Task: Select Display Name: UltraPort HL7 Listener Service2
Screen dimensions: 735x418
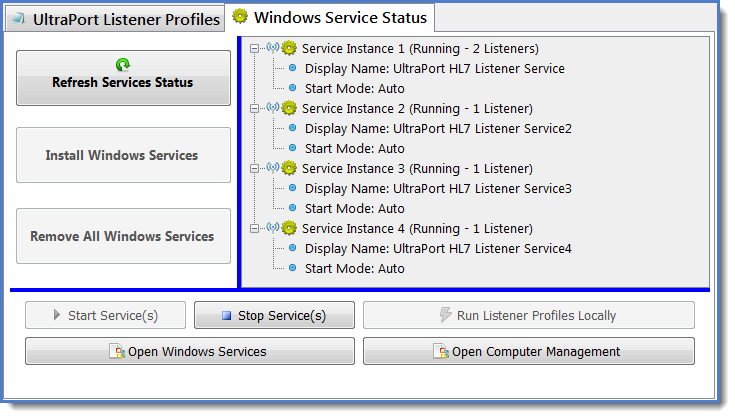Action: (x=438, y=128)
